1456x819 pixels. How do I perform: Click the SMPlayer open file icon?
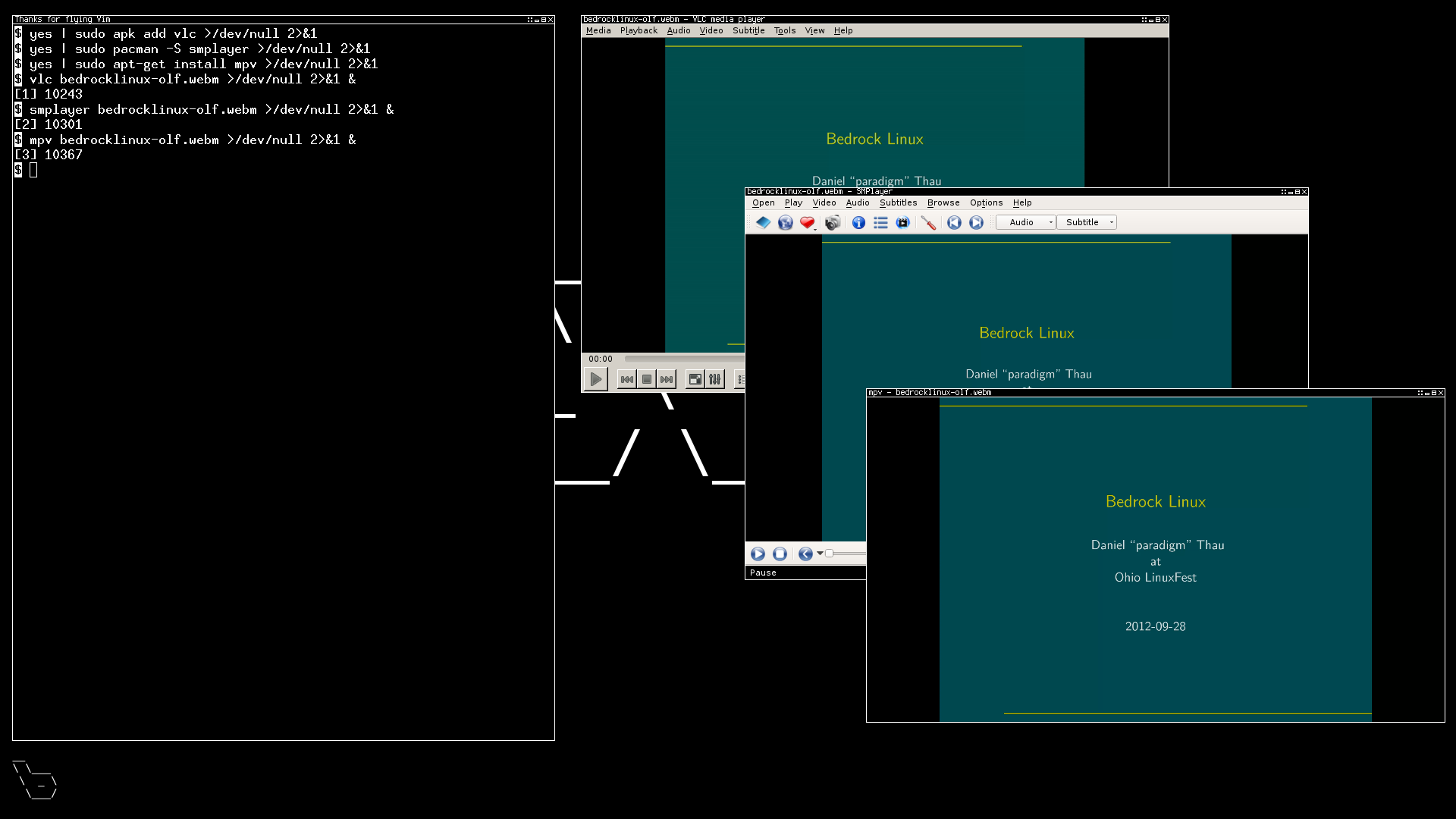point(762,222)
